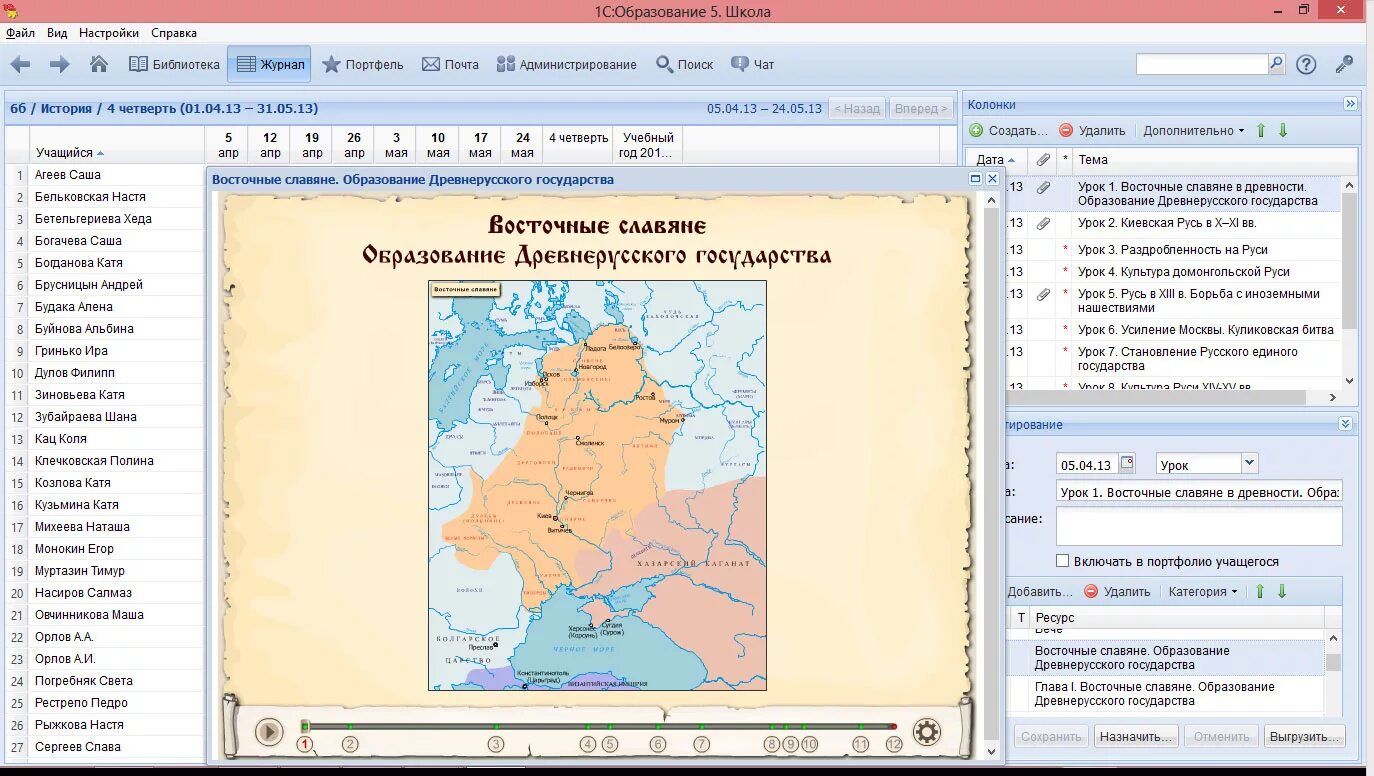Open the Настройки menu

pyautogui.click(x=109, y=33)
